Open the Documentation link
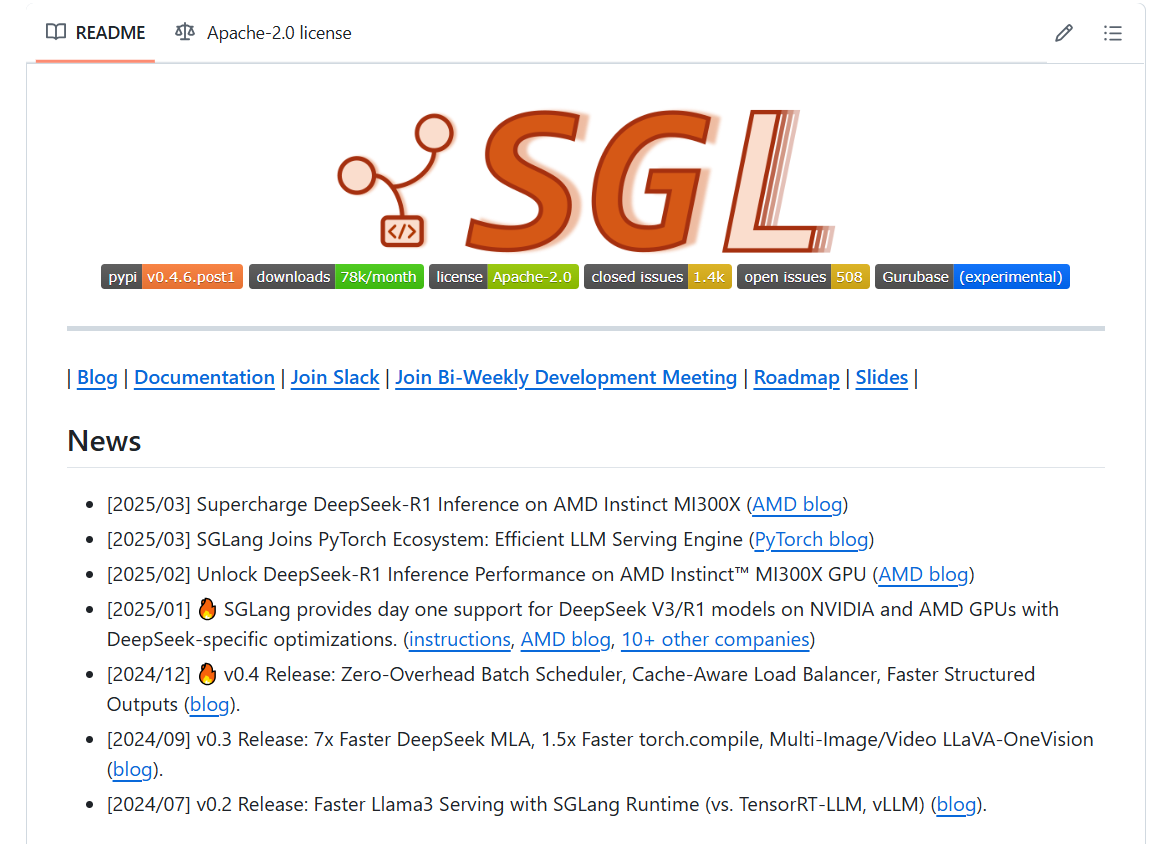 click(204, 377)
